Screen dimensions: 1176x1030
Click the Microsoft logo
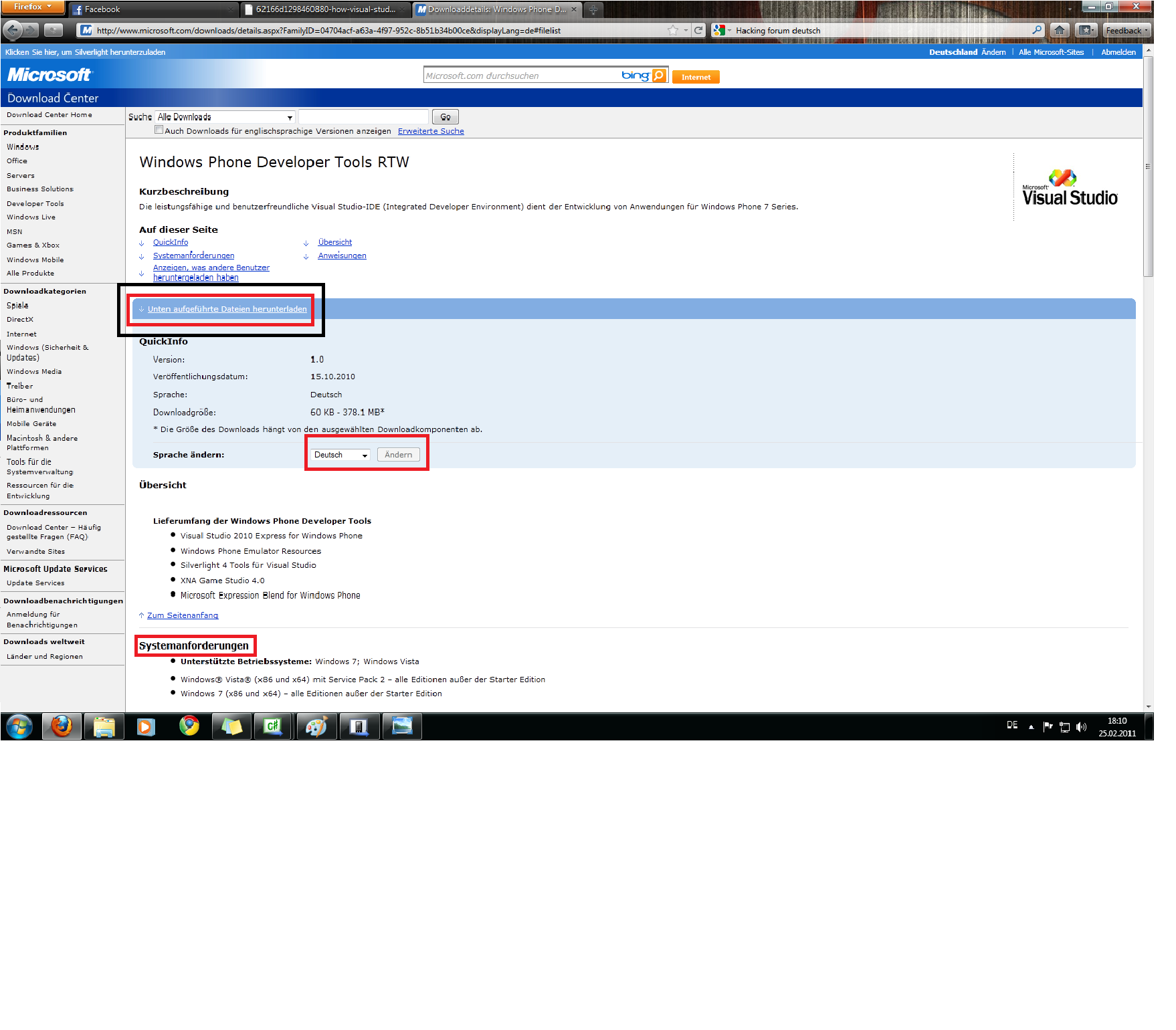(49, 74)
